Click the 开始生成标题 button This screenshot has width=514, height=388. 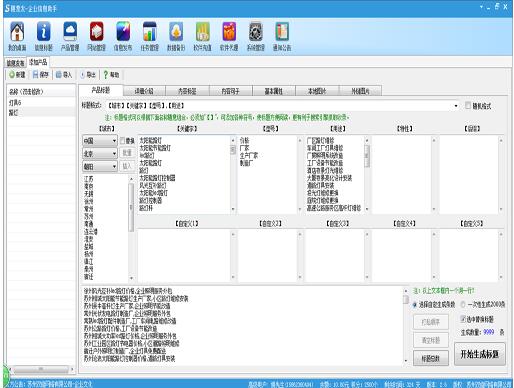(480, 354)
